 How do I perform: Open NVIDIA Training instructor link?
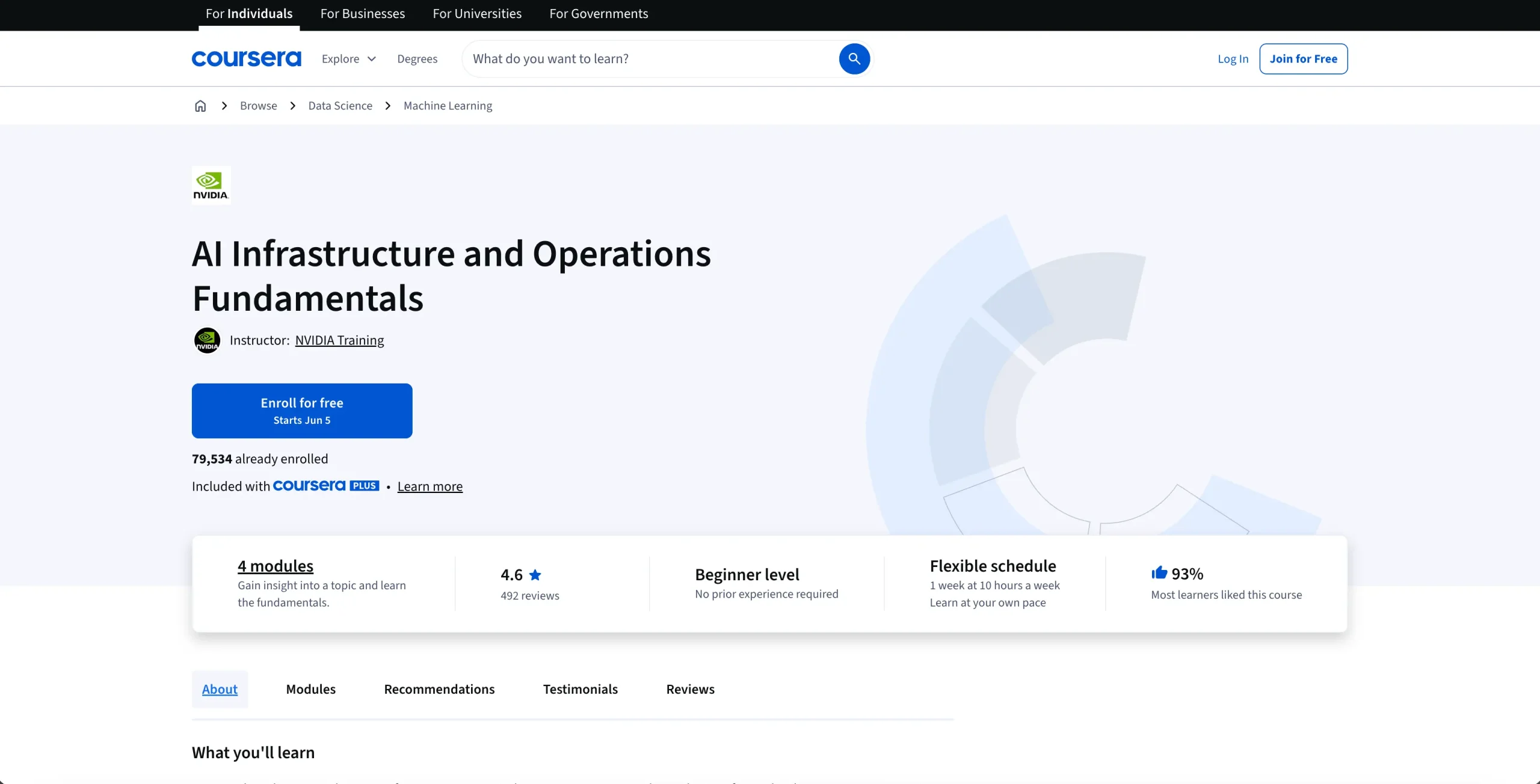click(x=339, y=340)
